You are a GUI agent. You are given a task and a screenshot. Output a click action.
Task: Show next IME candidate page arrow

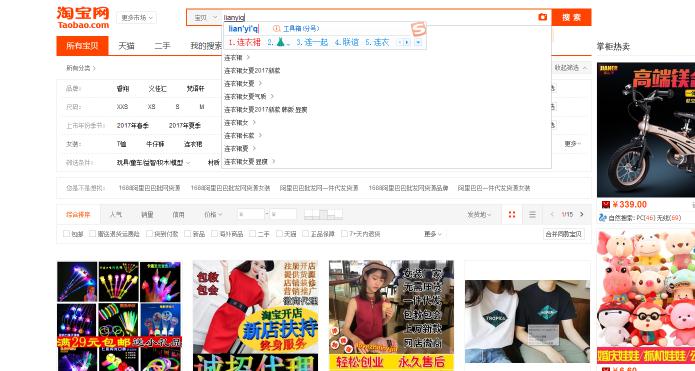pos(406,43)
